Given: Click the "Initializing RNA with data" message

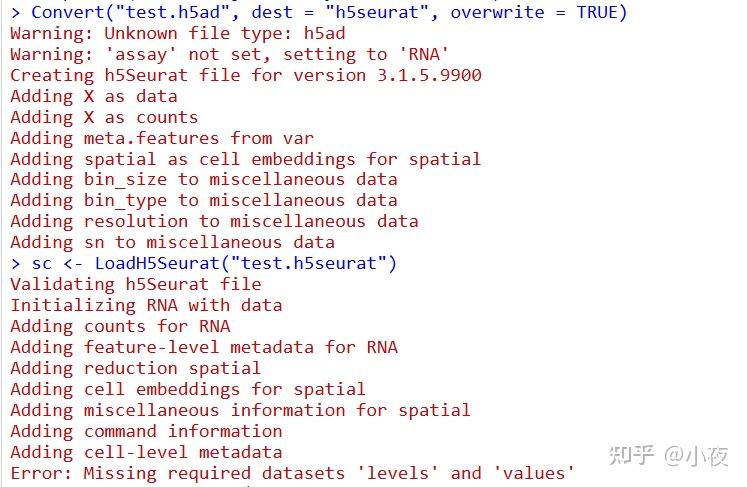Looking at the screenshot, I should [x=146, y=305].
